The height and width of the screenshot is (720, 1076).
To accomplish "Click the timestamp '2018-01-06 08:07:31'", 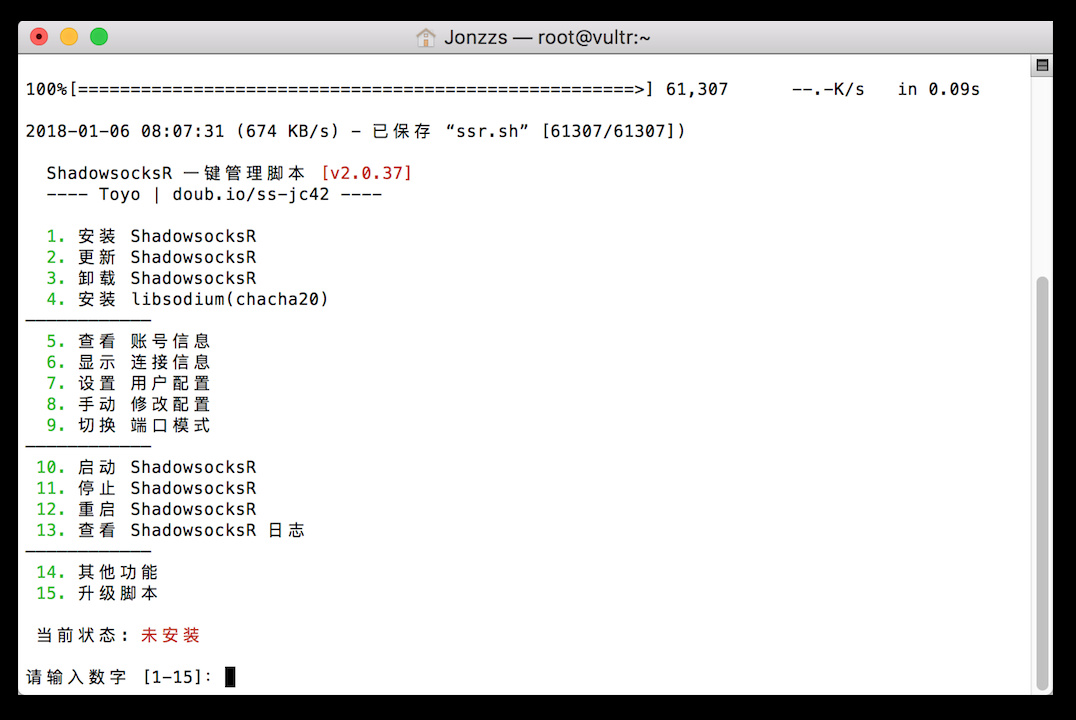I will coord(125,131).
